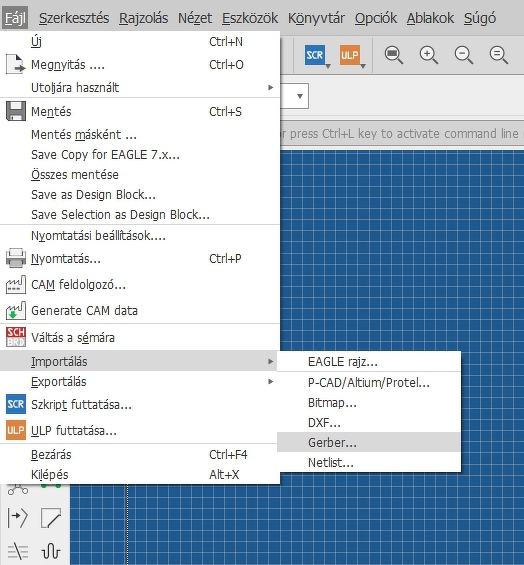Open the Eszközök menu
This screenshot has width=524, height=565.
pos(250,18)
